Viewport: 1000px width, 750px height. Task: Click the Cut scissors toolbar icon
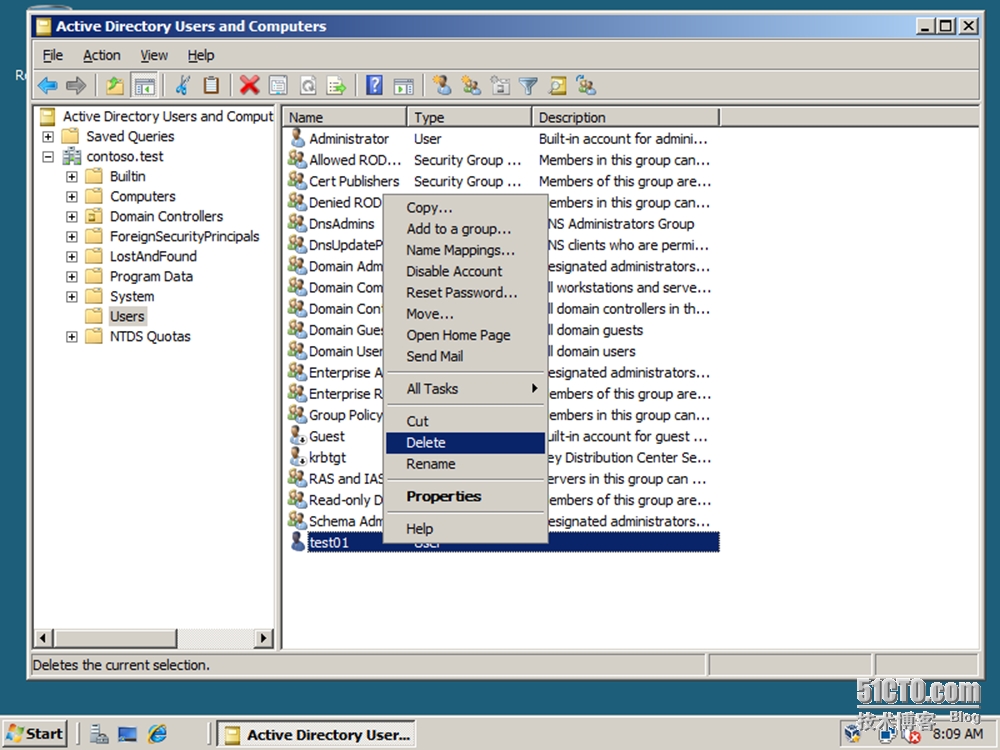pyautogui.click(x=182, y=85)
